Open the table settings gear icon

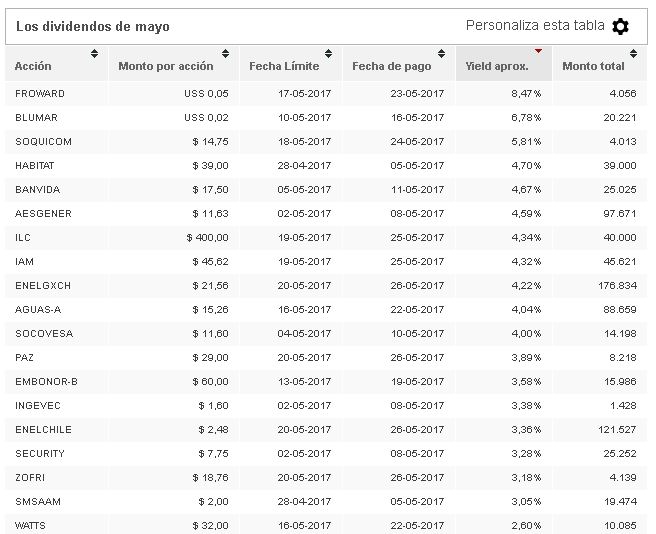click(620, 26)
